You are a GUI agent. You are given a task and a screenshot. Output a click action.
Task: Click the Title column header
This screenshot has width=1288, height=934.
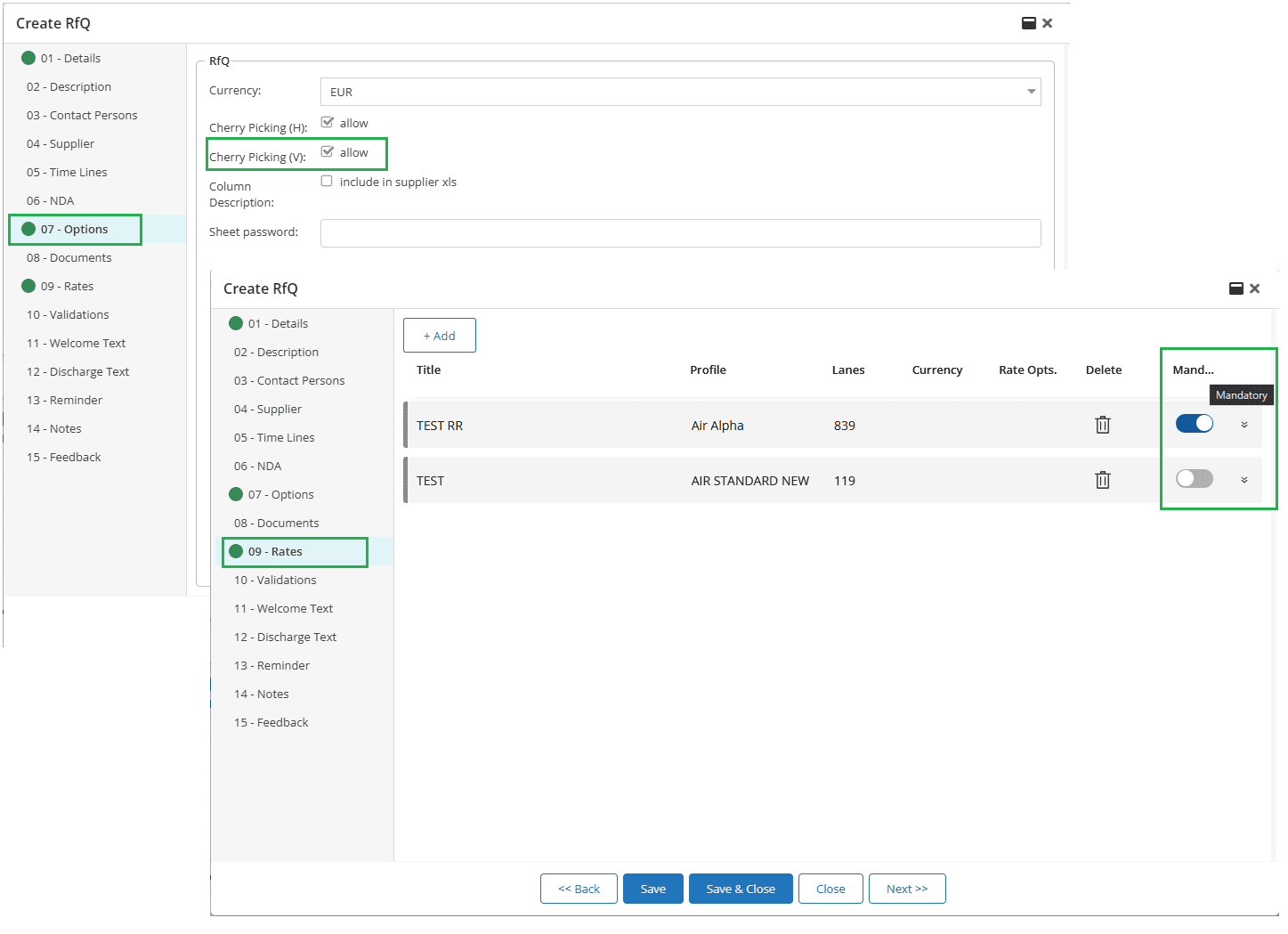tap(428, 370)
